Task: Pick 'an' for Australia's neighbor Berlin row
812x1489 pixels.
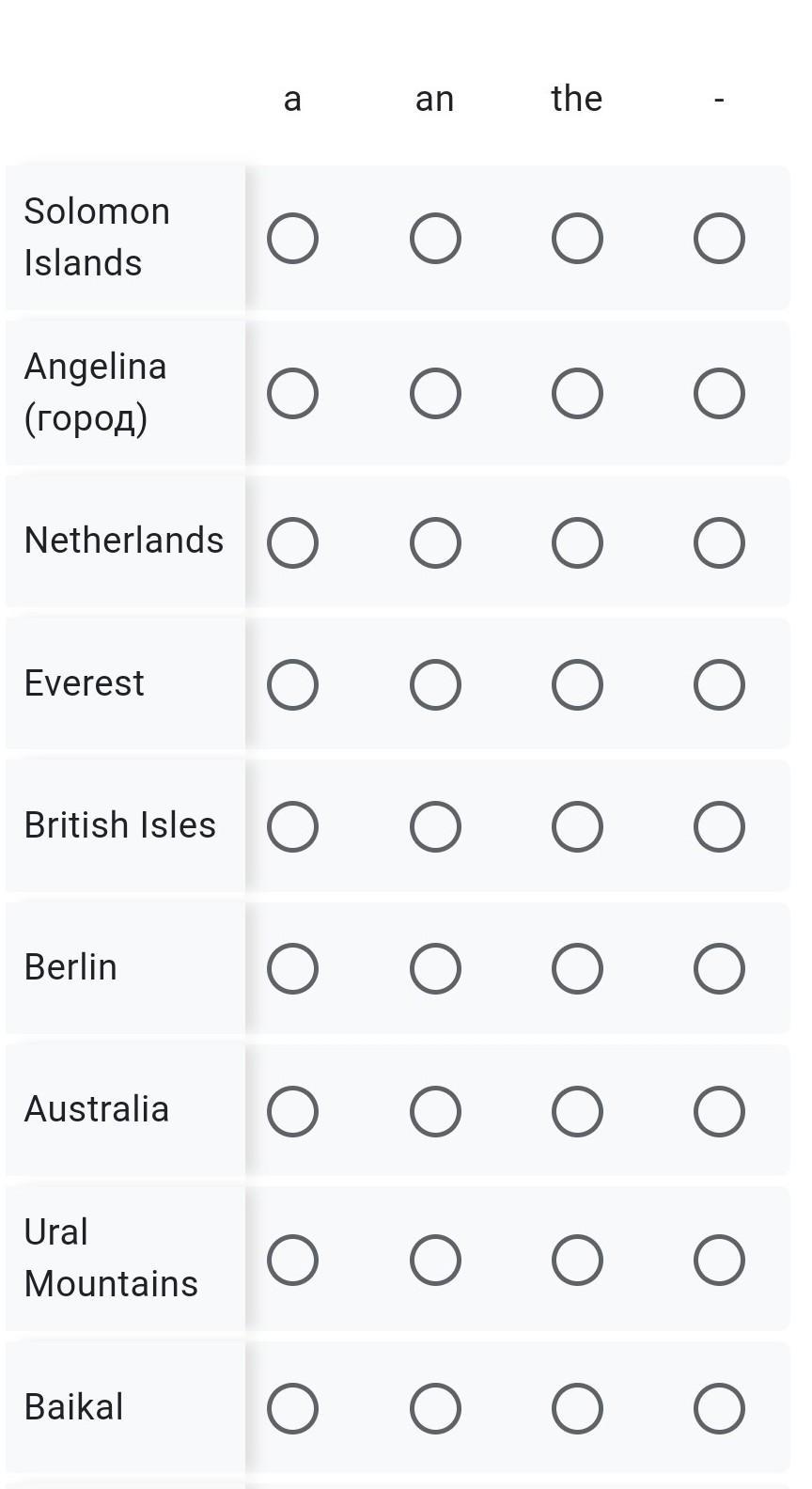Action: pos(435,968)
